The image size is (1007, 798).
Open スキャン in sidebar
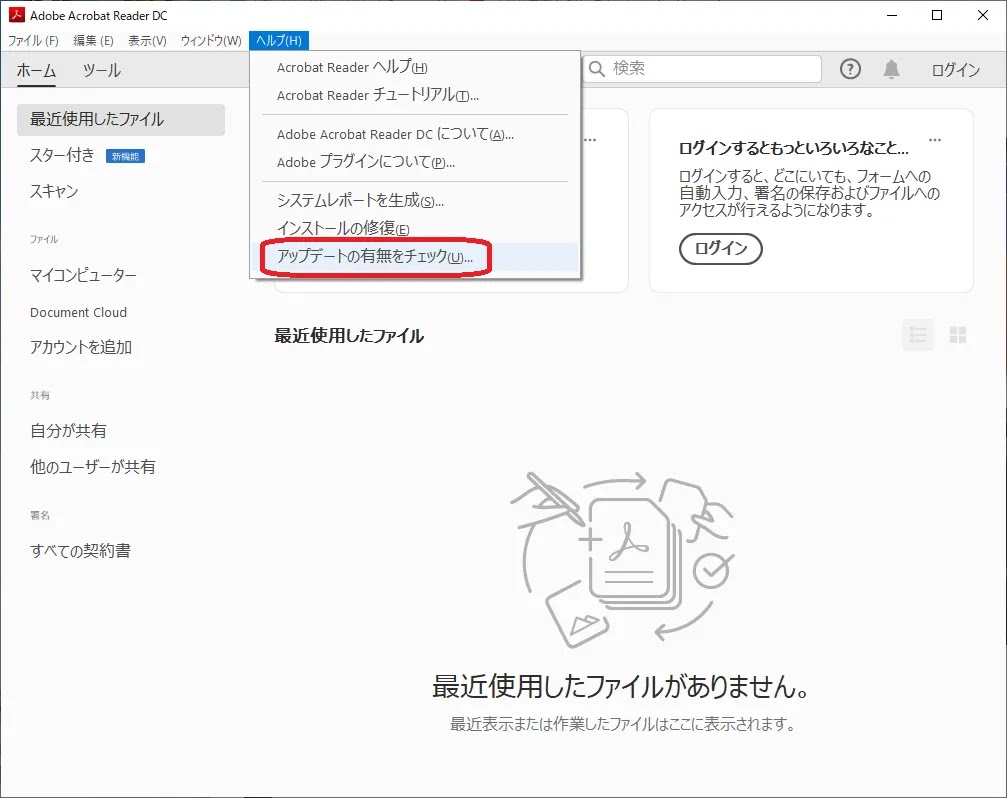pos(54,191)
